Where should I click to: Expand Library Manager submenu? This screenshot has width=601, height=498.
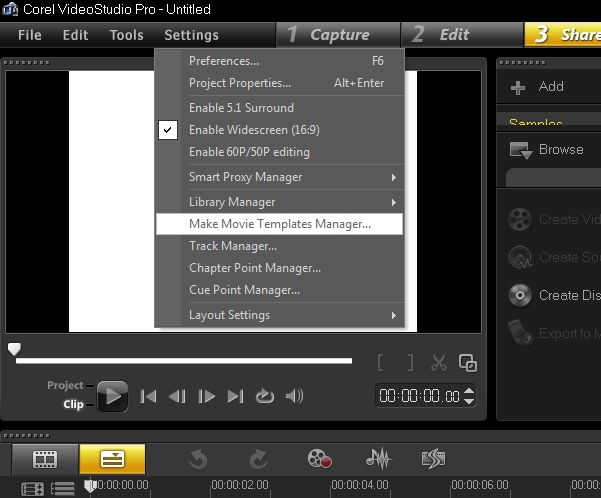click(x=279, y=202)
